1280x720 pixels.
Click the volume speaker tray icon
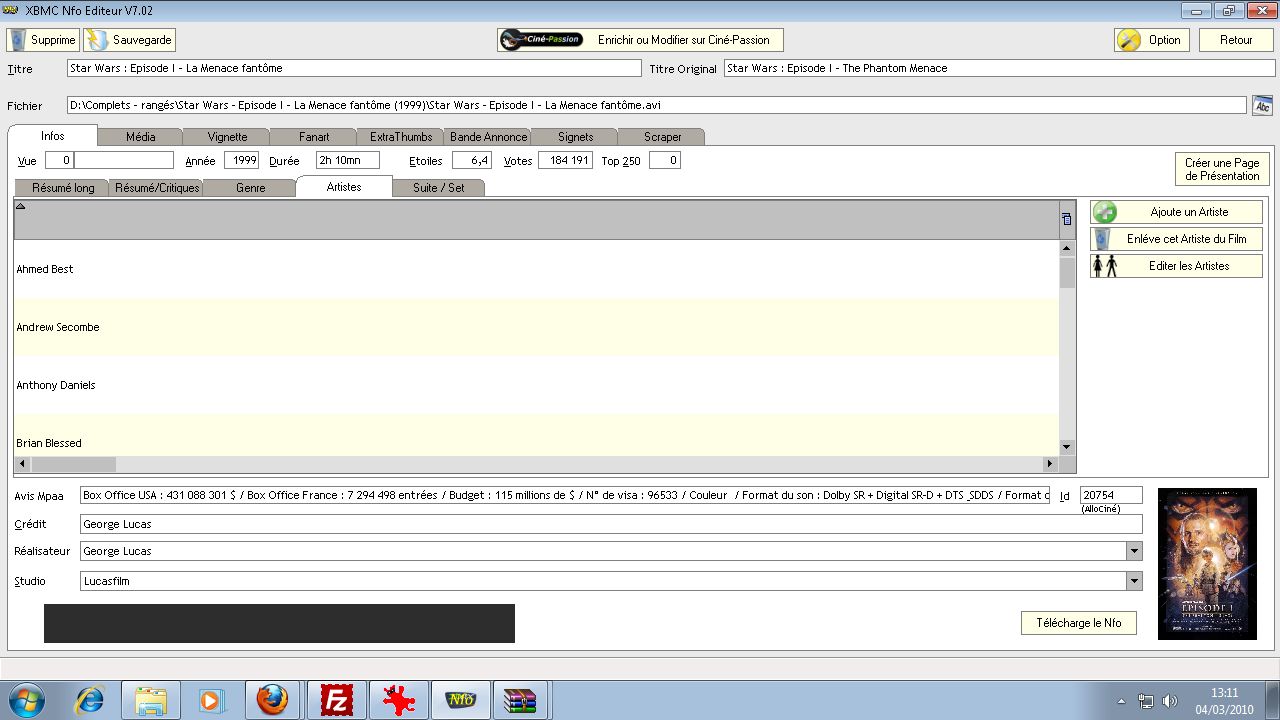1170,701
